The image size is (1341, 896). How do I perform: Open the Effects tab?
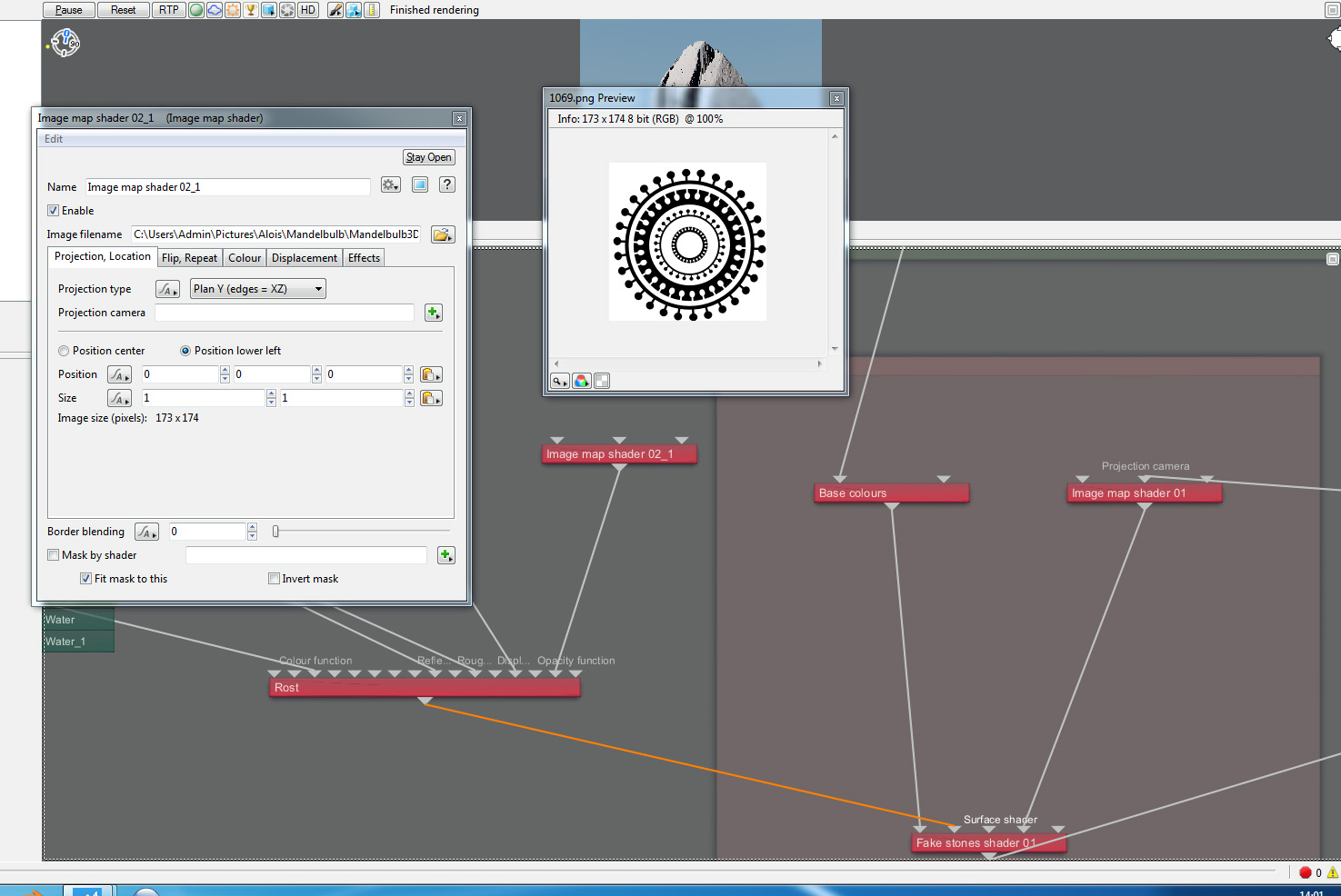364,258
